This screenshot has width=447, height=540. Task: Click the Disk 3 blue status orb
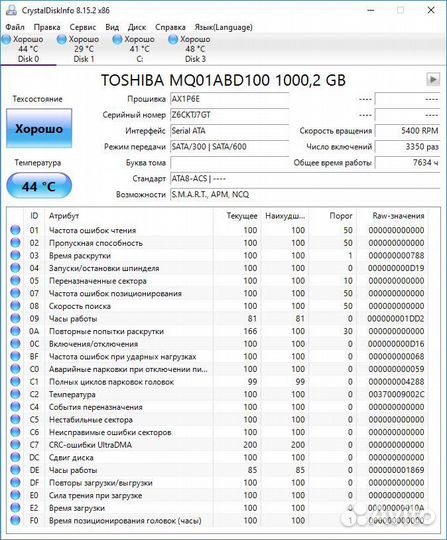(173, 39)
